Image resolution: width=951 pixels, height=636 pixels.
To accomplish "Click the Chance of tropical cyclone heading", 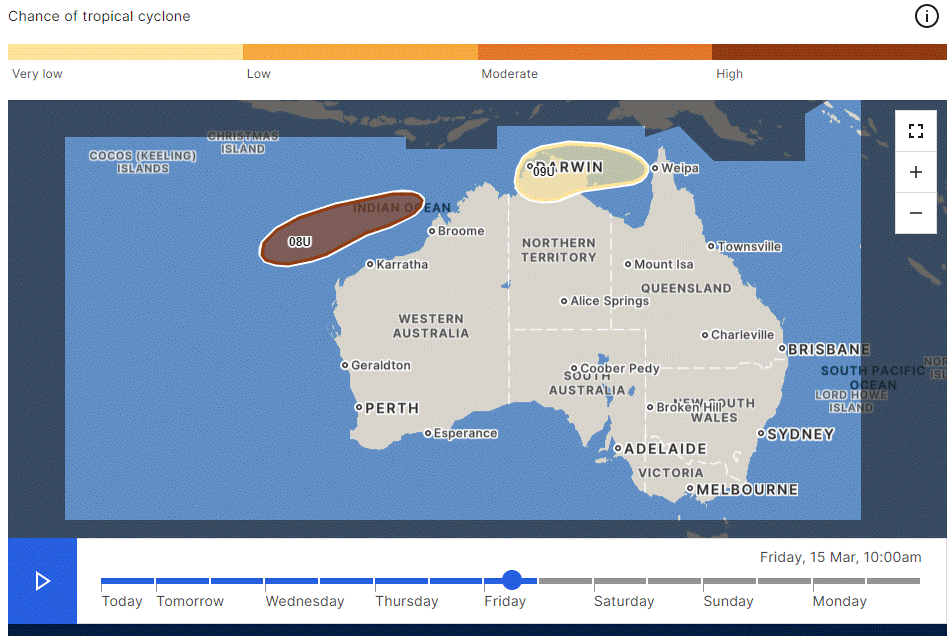I will click(x=99, y=16).
